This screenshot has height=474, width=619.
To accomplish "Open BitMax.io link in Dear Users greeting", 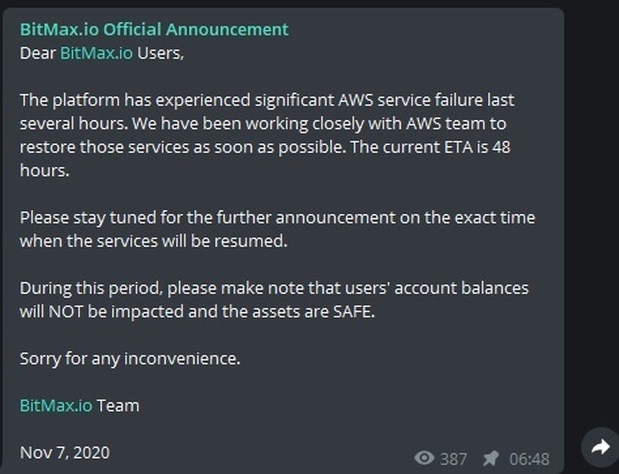I will (x=96, y=53).
